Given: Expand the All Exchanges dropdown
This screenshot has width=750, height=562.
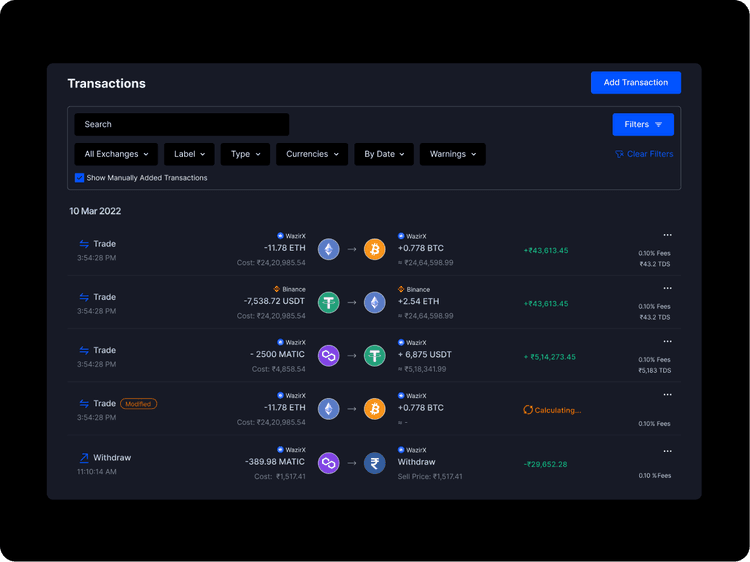Looking at the screenshot, I should [x=116, y=154].
